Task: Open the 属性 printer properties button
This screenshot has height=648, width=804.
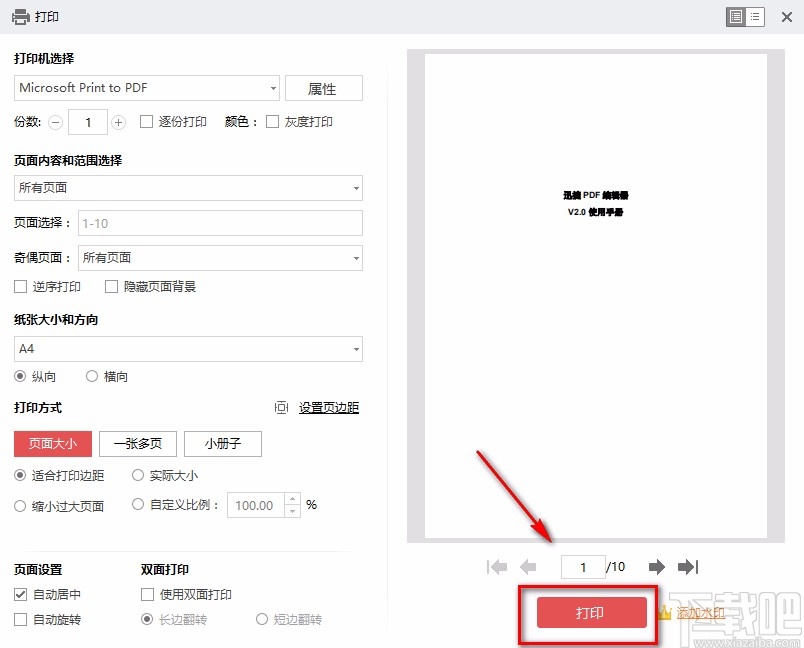Action: click(324, 88)
